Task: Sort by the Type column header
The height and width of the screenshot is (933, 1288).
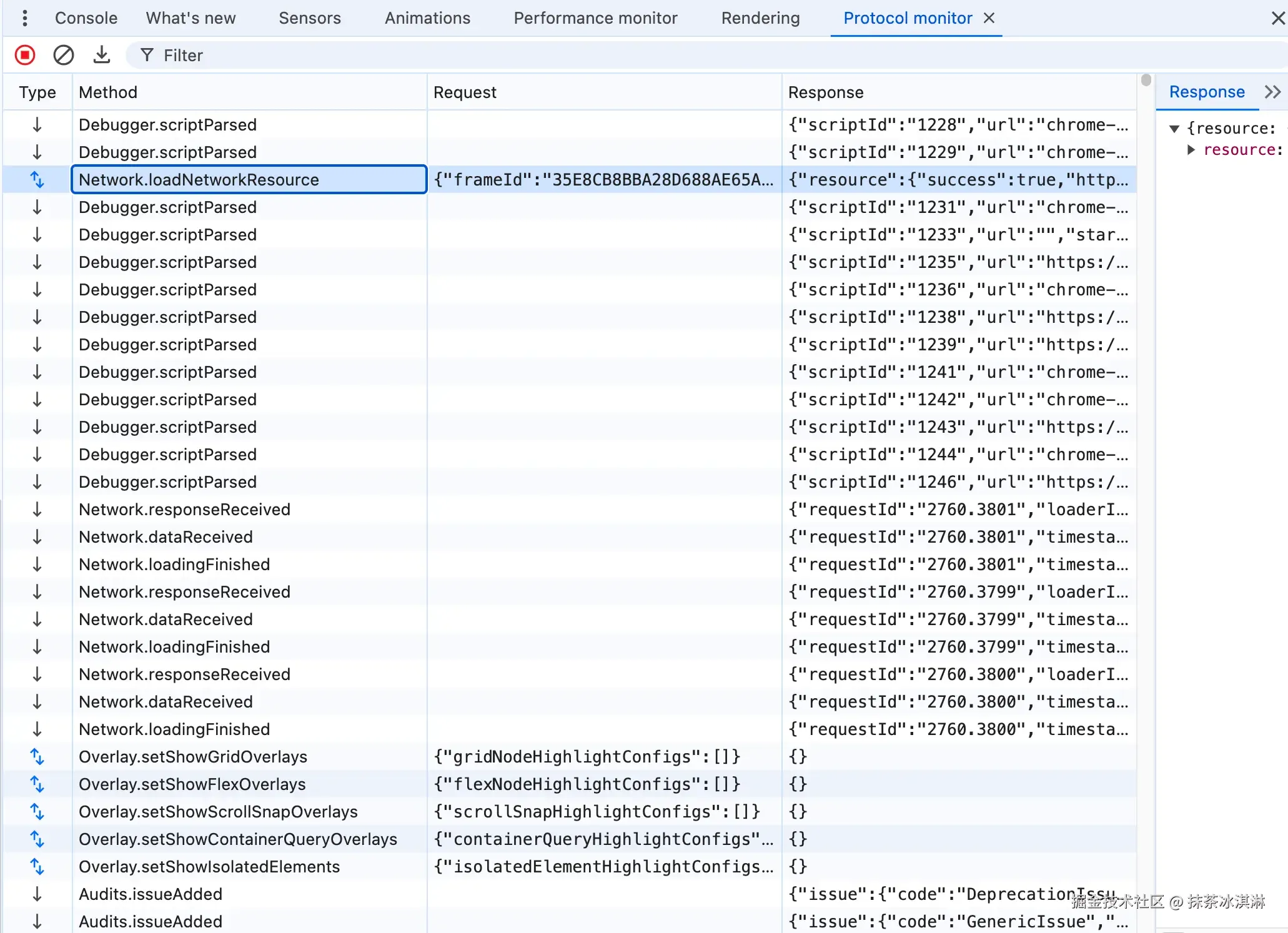Action: coord(37,92)
